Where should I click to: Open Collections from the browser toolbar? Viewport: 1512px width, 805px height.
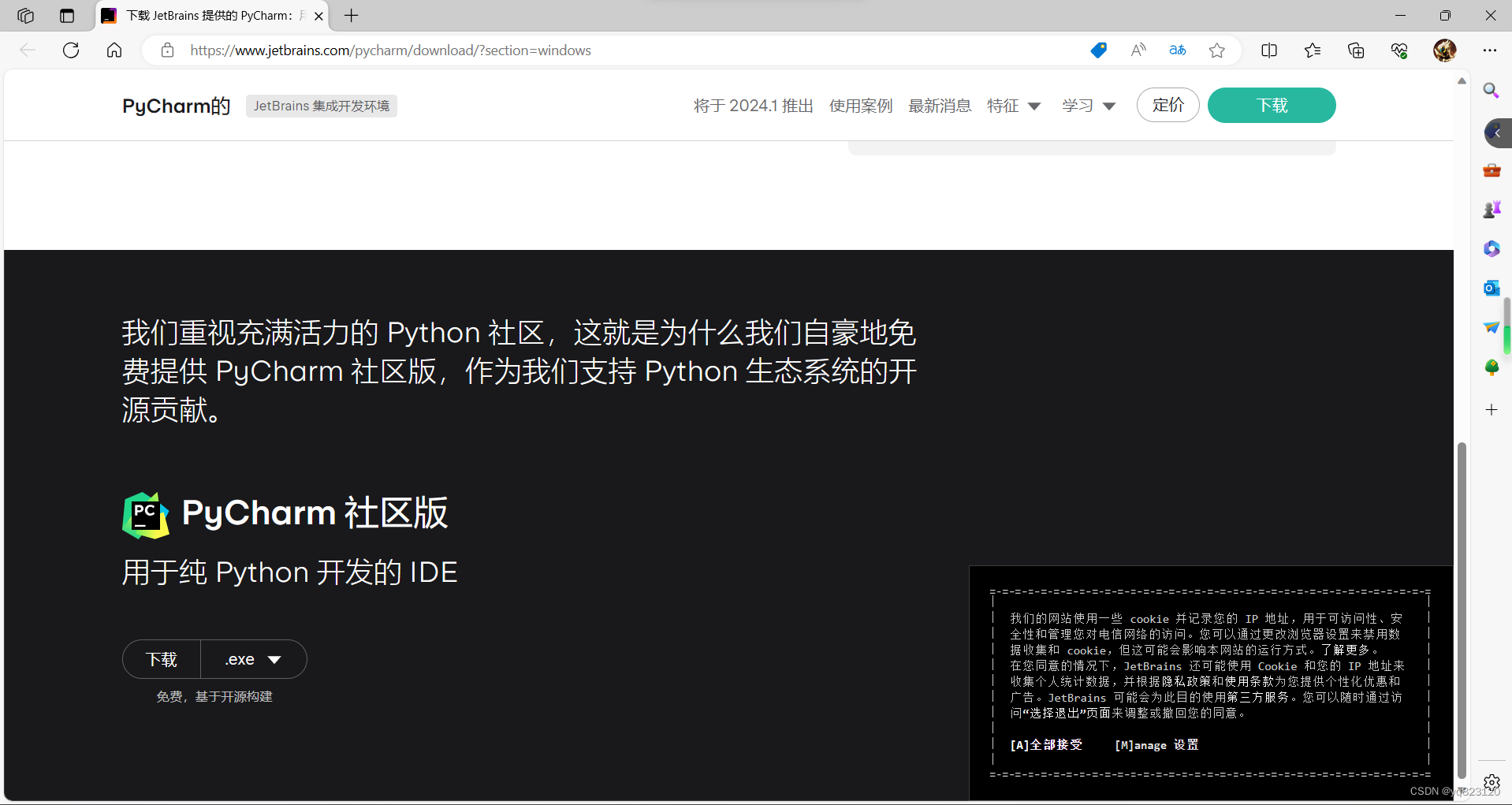point(1355,50)
